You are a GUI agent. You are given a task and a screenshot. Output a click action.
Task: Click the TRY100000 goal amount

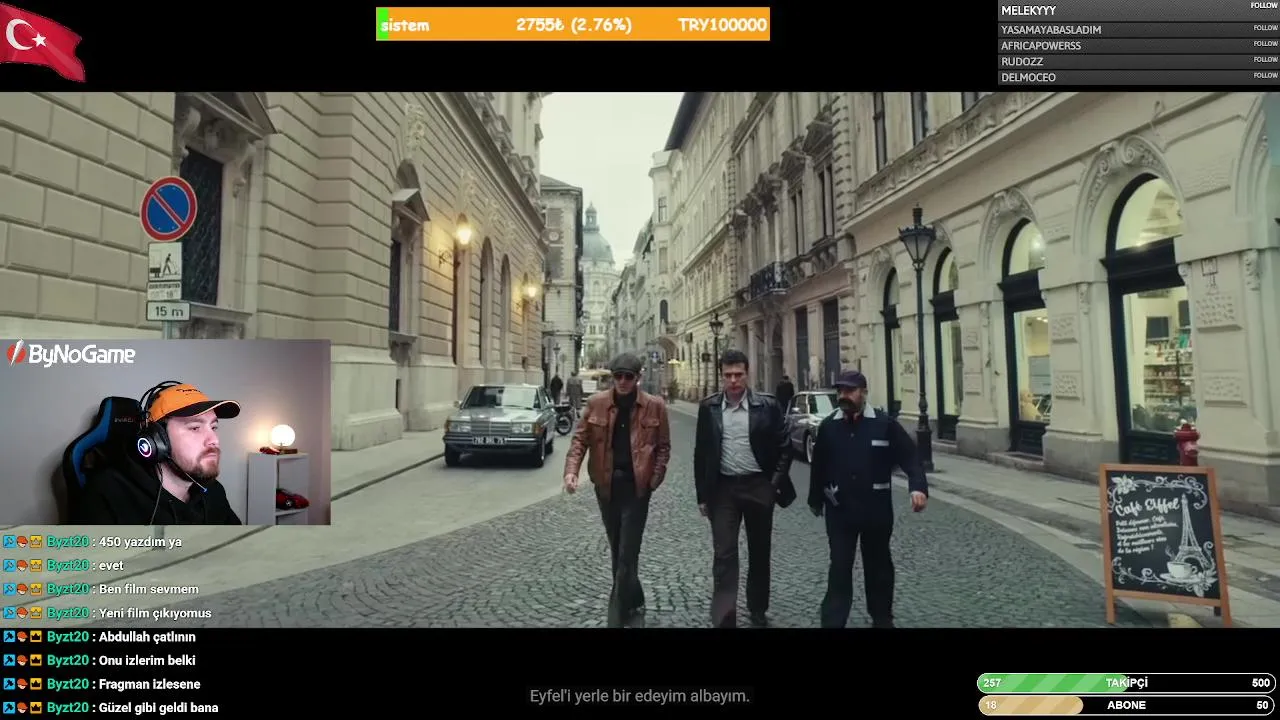(x=722, y=25)
